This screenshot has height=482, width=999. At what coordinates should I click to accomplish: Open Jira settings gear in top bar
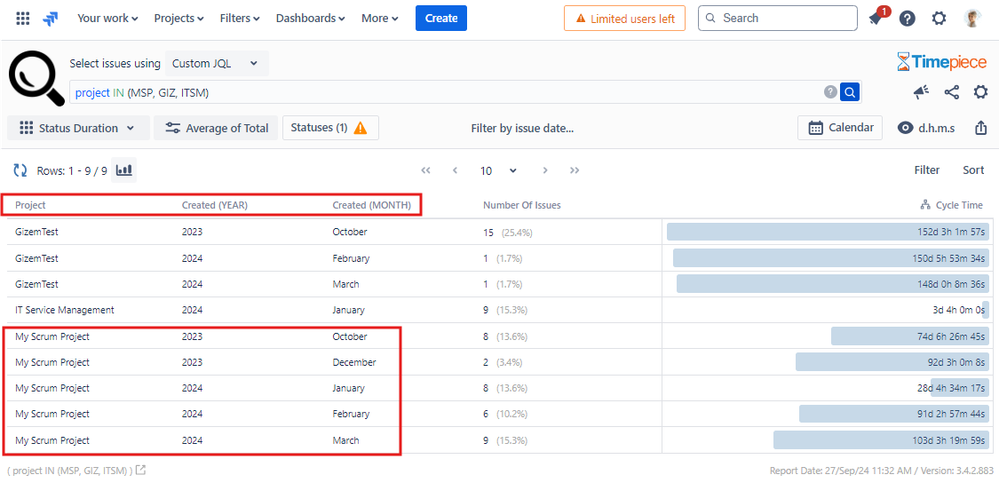click(x=939, y=18)
